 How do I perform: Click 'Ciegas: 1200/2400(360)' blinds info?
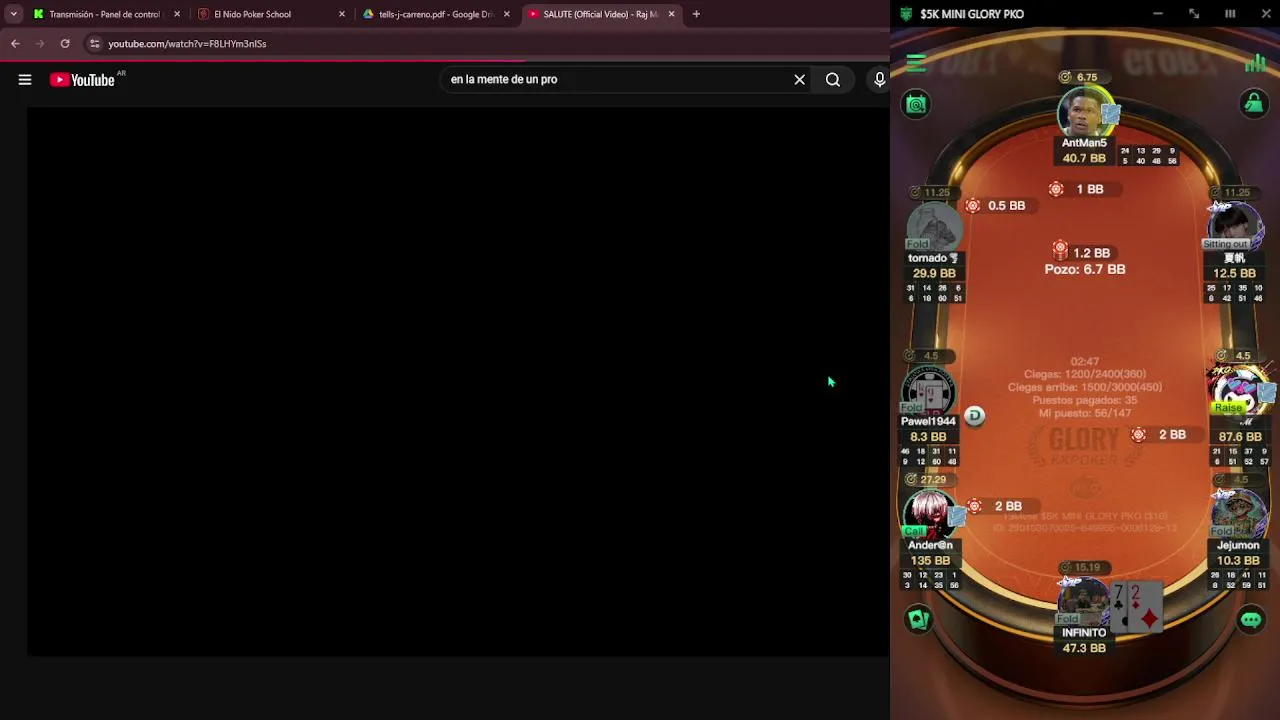pyautogui.click(x=1085, y=374)
